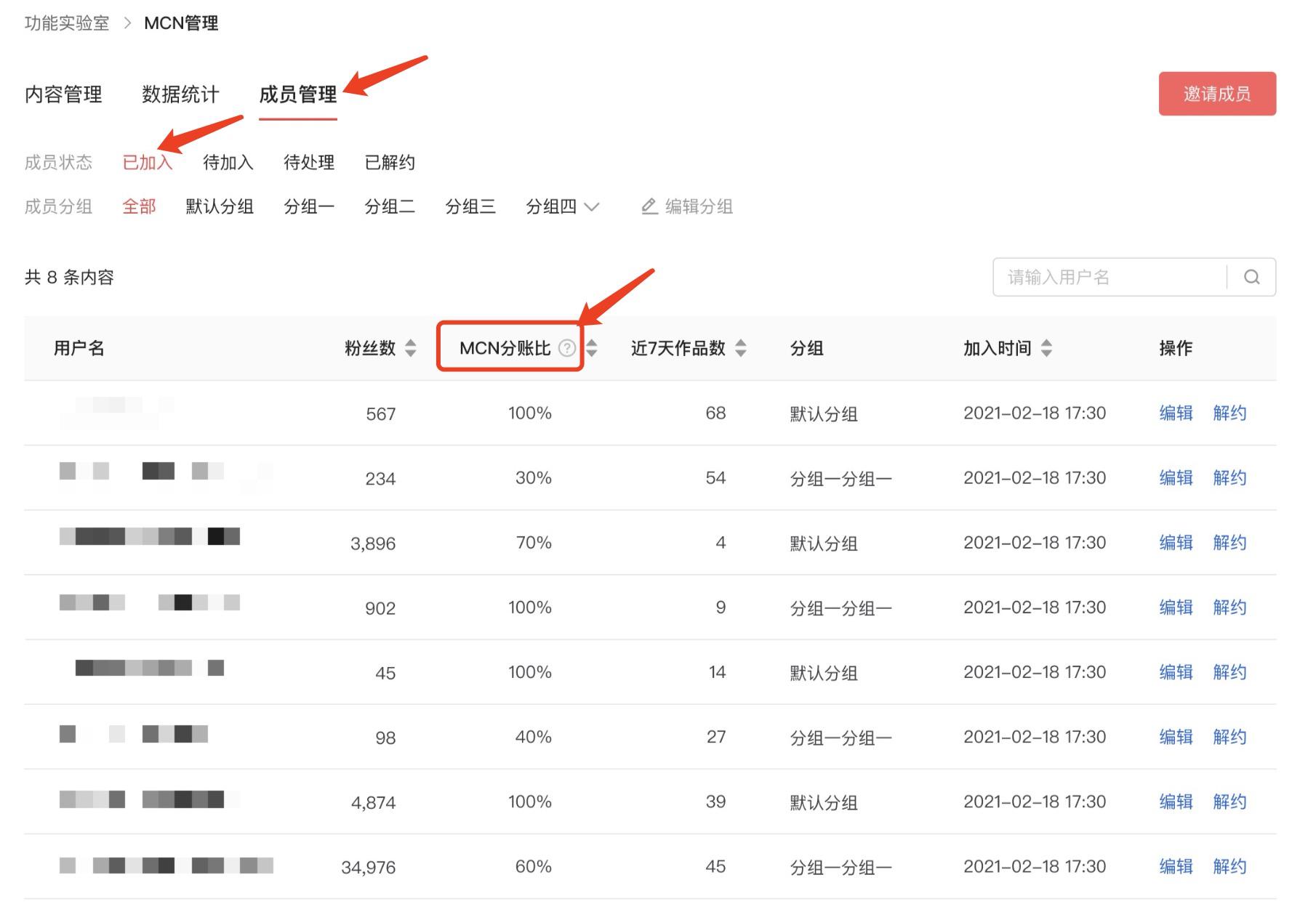This screenshot has height=920, width=1316.
Task: Switch to the 数据统计 tab
Action: click(x=180, y=94)
